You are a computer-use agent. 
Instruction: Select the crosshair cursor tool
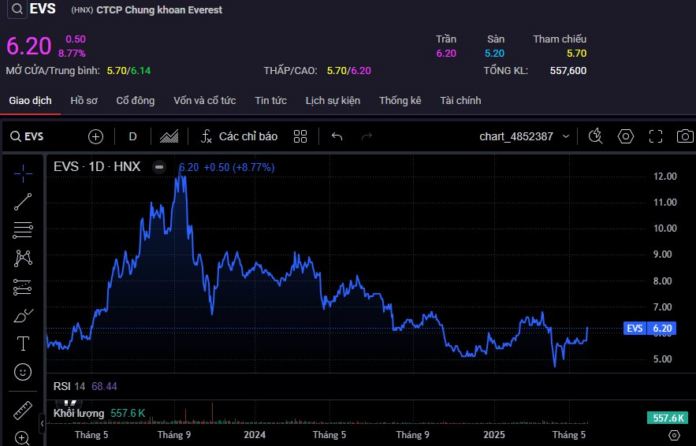pos(23,173)
